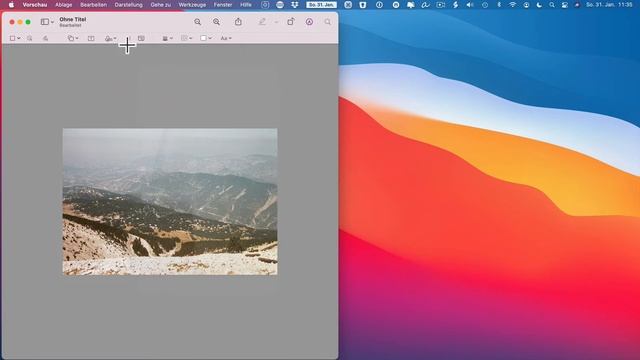Open the Bluetooth menu bar icon
Viewport: 640px width, 360px height.
tap(499, 5)
